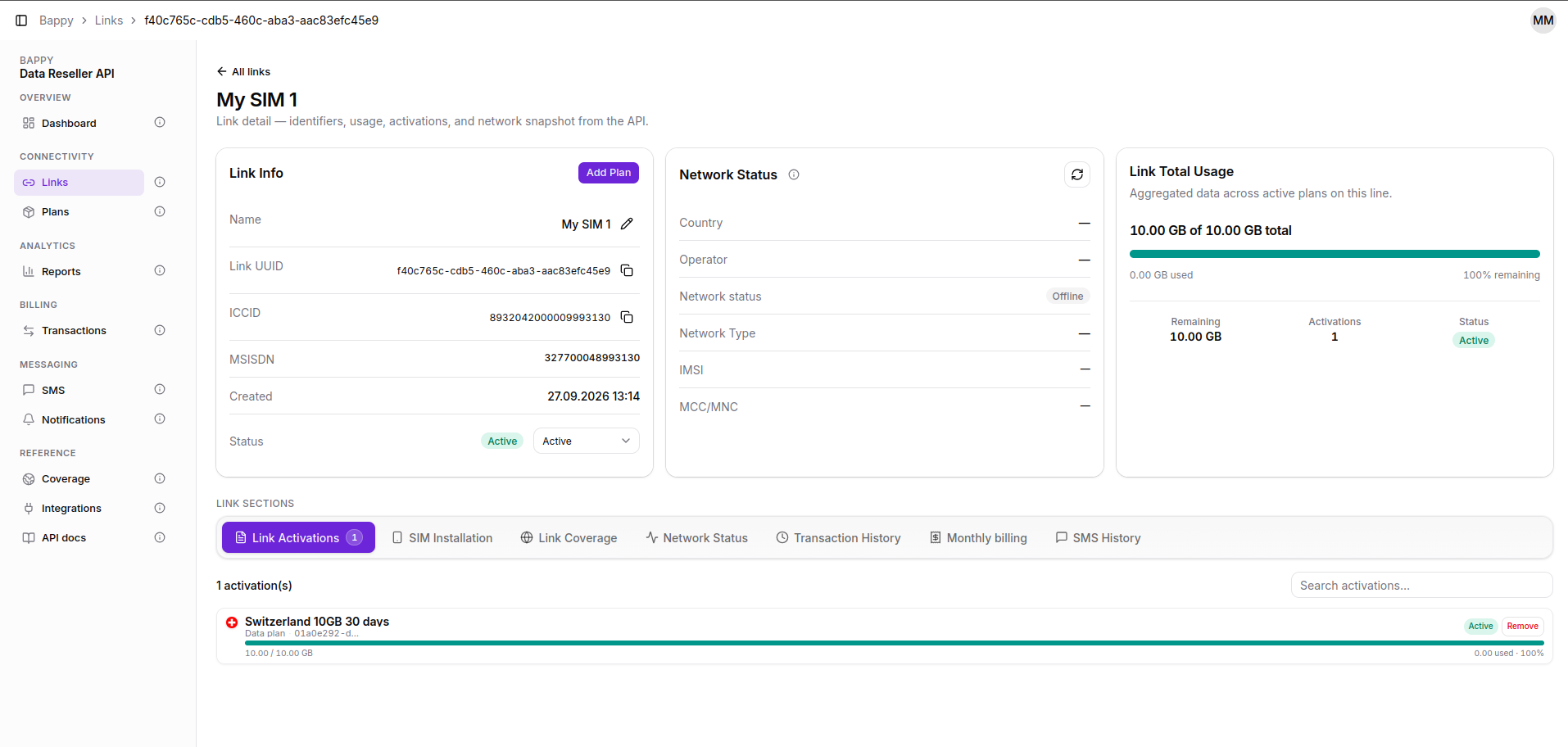Click the Switzerland plan usage progress bar
1568x747 pixels.
pyautogui.click(x=894, y=643)
